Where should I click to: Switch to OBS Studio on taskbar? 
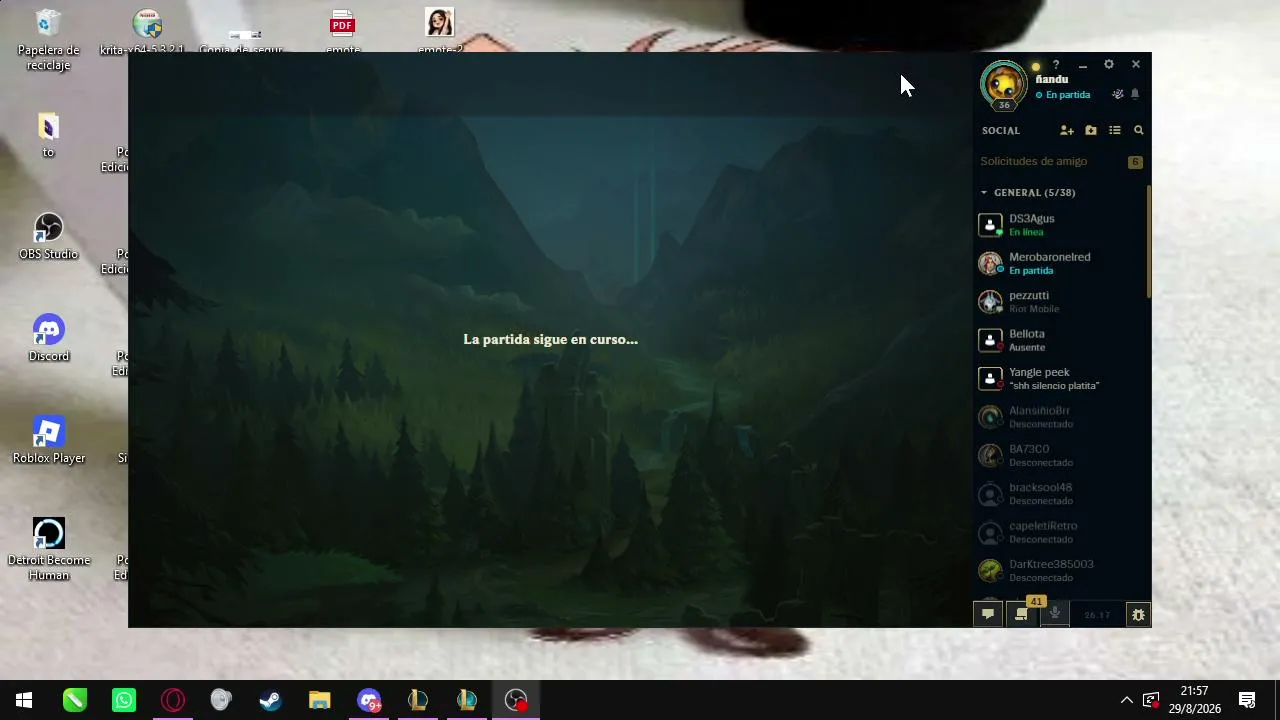[516, 700]
